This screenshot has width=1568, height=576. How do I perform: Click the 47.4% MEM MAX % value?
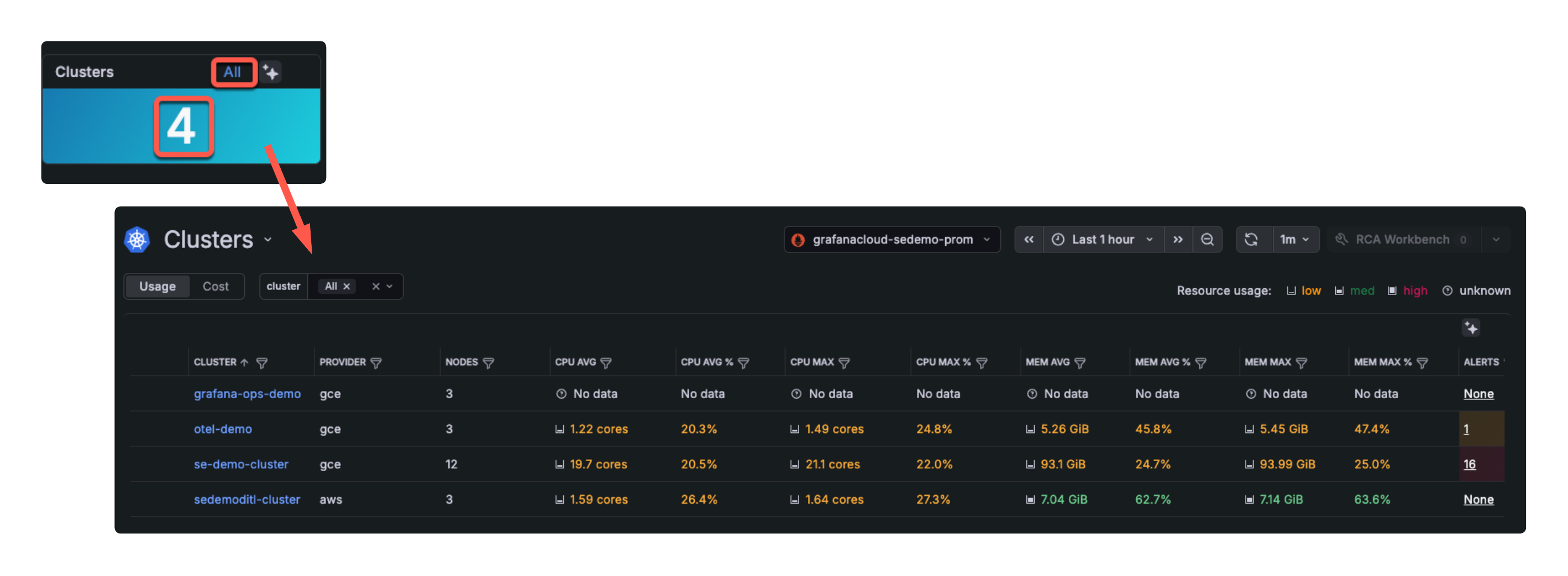[1371, 429]
